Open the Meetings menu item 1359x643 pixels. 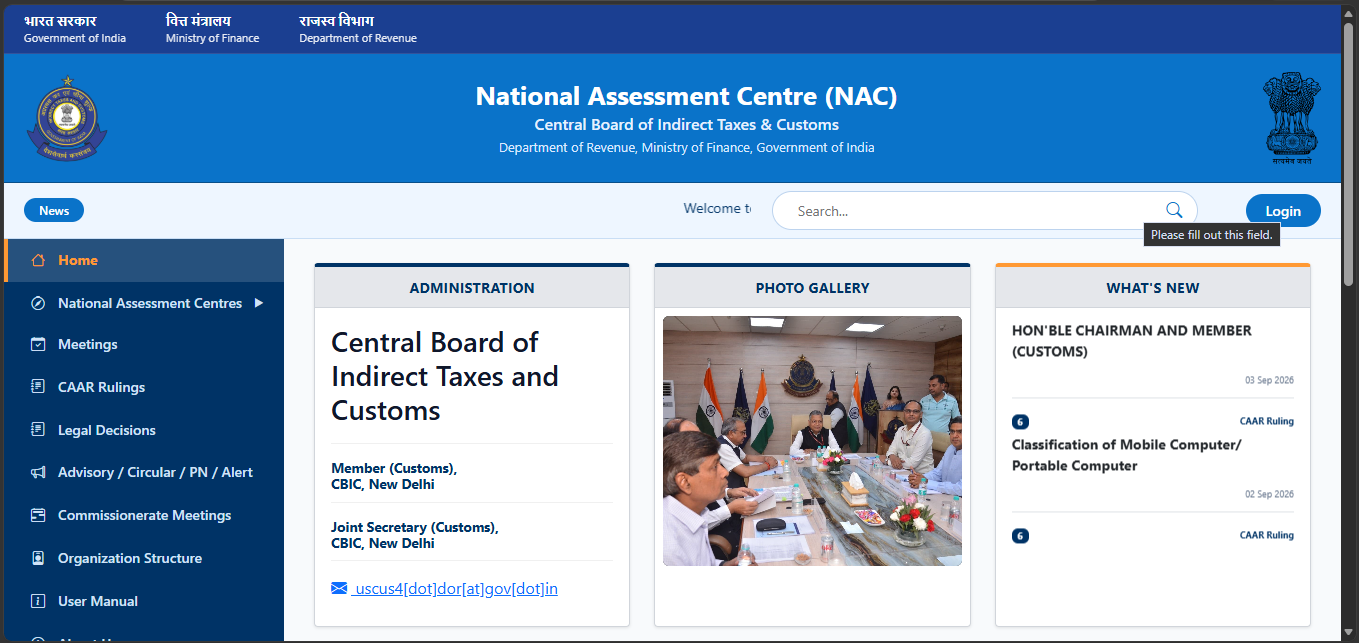click(x=144, y=344)
